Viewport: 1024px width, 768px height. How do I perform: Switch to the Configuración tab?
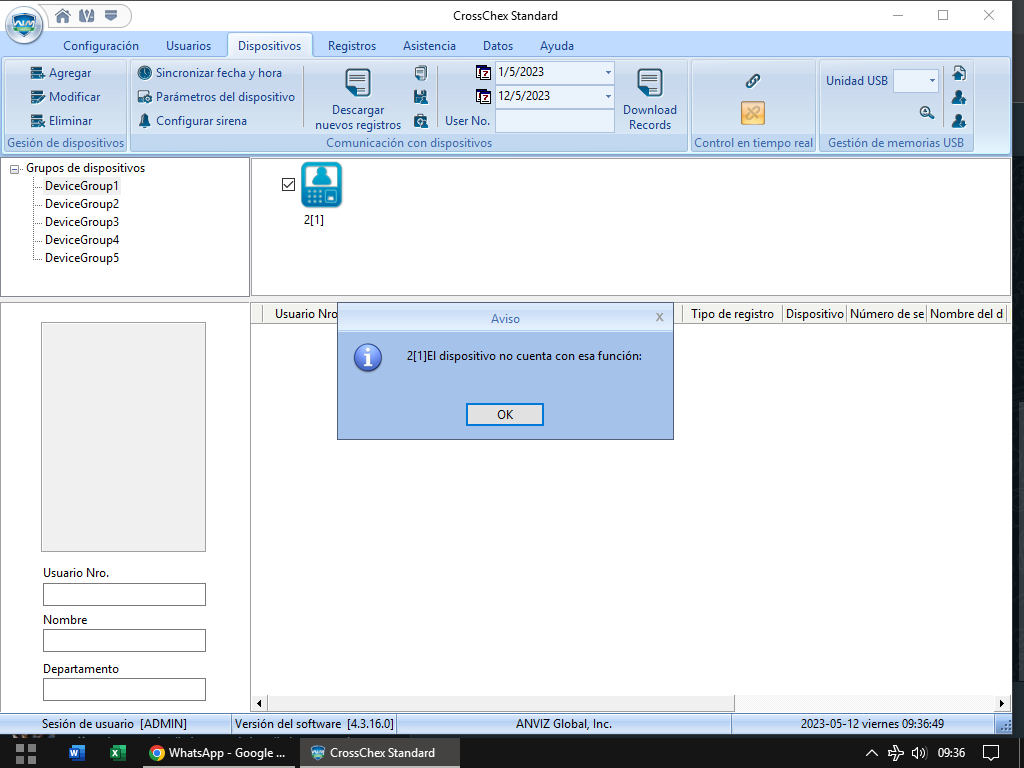(101, 46)
